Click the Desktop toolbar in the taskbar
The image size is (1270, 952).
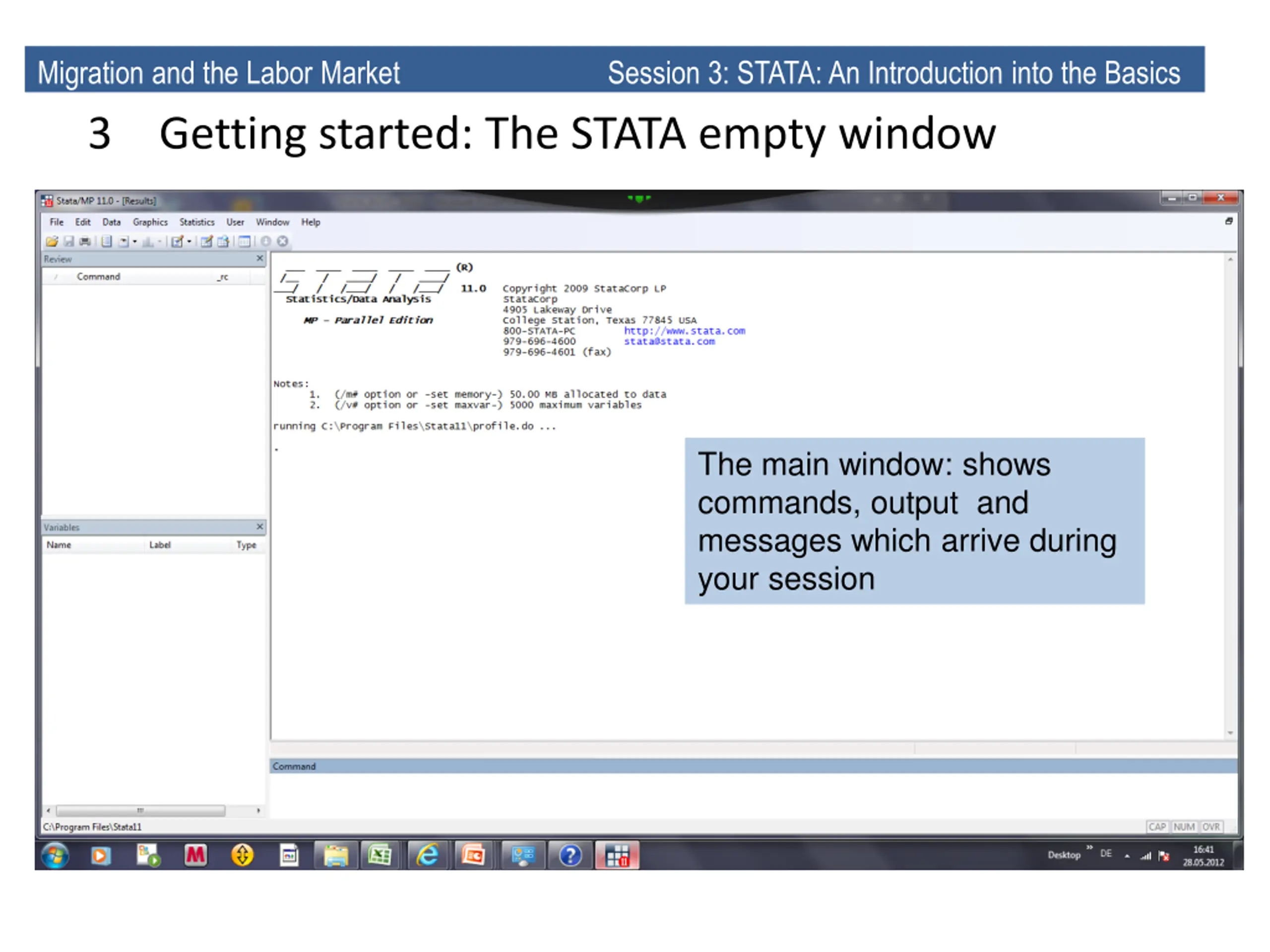pos(1064,855)
